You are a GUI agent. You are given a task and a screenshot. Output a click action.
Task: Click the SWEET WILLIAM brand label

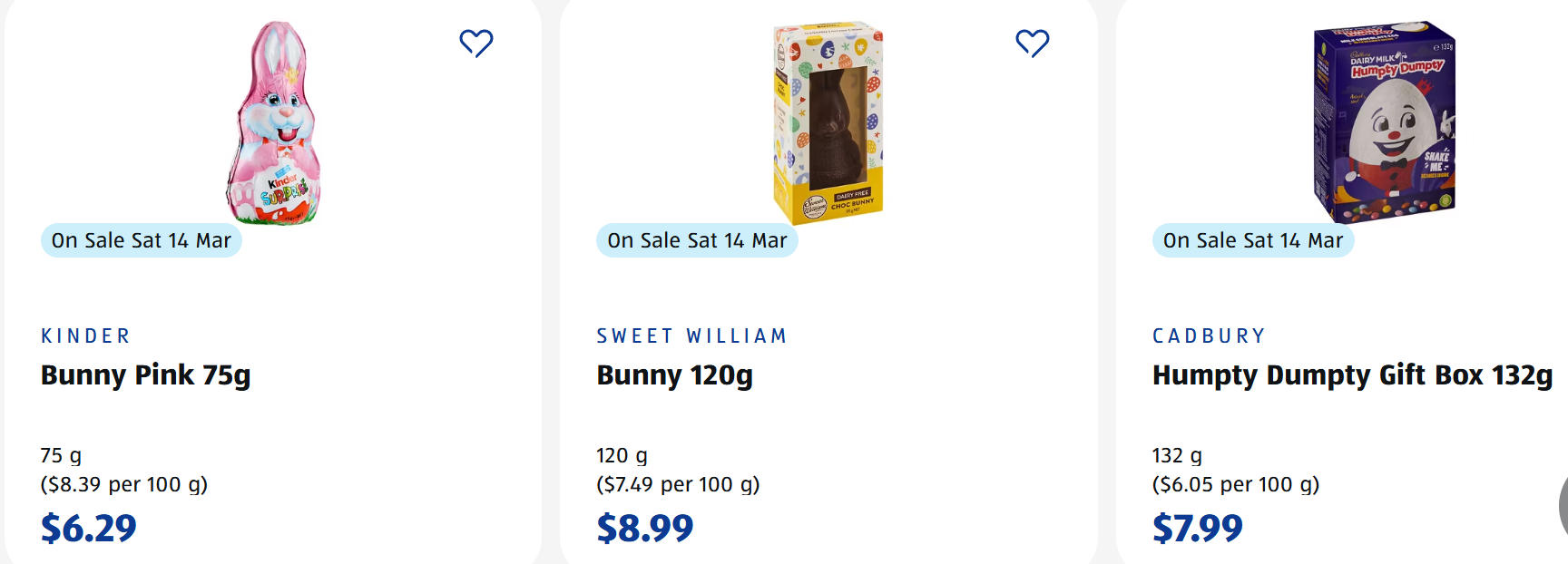pyautogui.click(x=691, y=336)
